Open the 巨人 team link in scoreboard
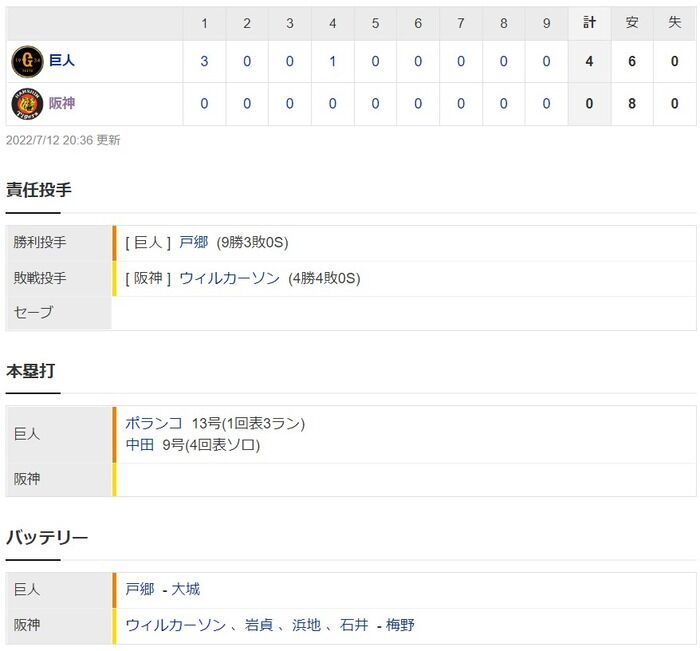This screenshot has width=700, height=651. tap(62, 61)
